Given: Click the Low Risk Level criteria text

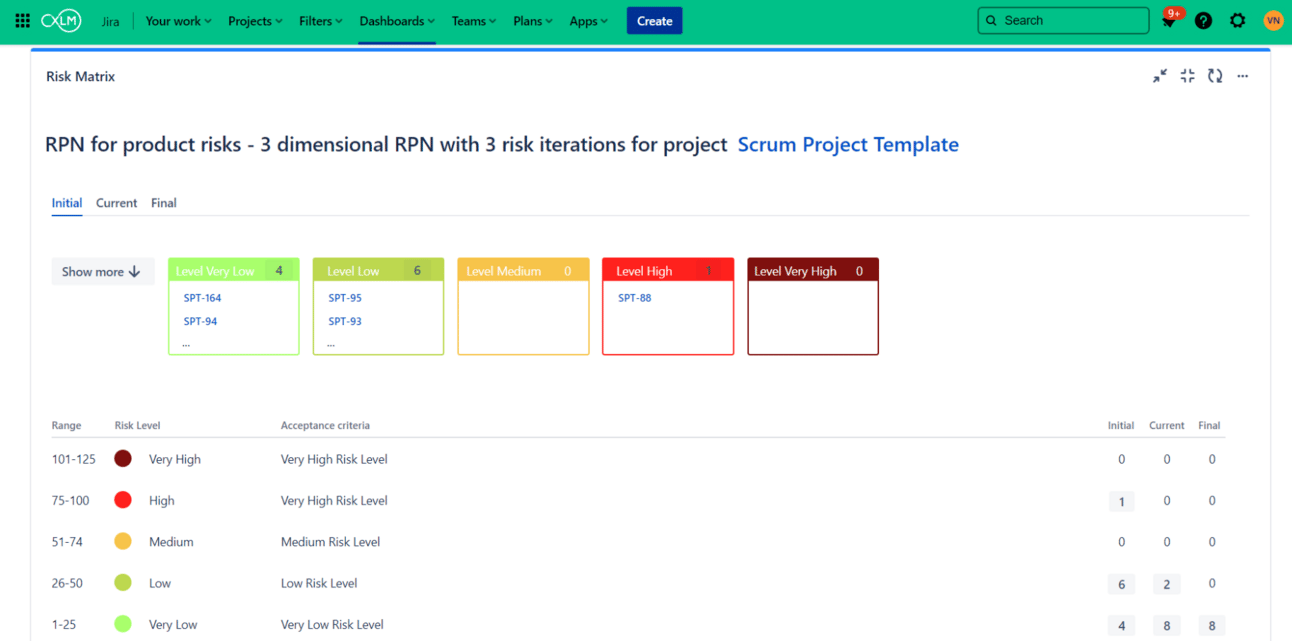Looking at the screenshot, I should point(319,583).
